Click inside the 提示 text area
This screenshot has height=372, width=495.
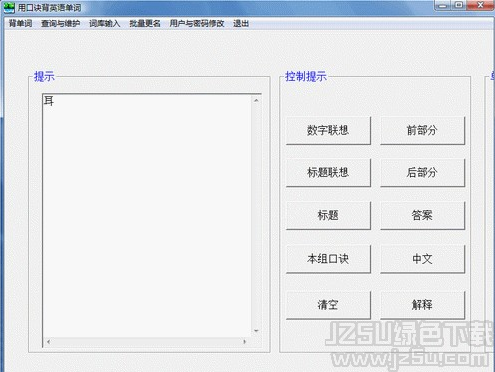[x=147, y=216]
